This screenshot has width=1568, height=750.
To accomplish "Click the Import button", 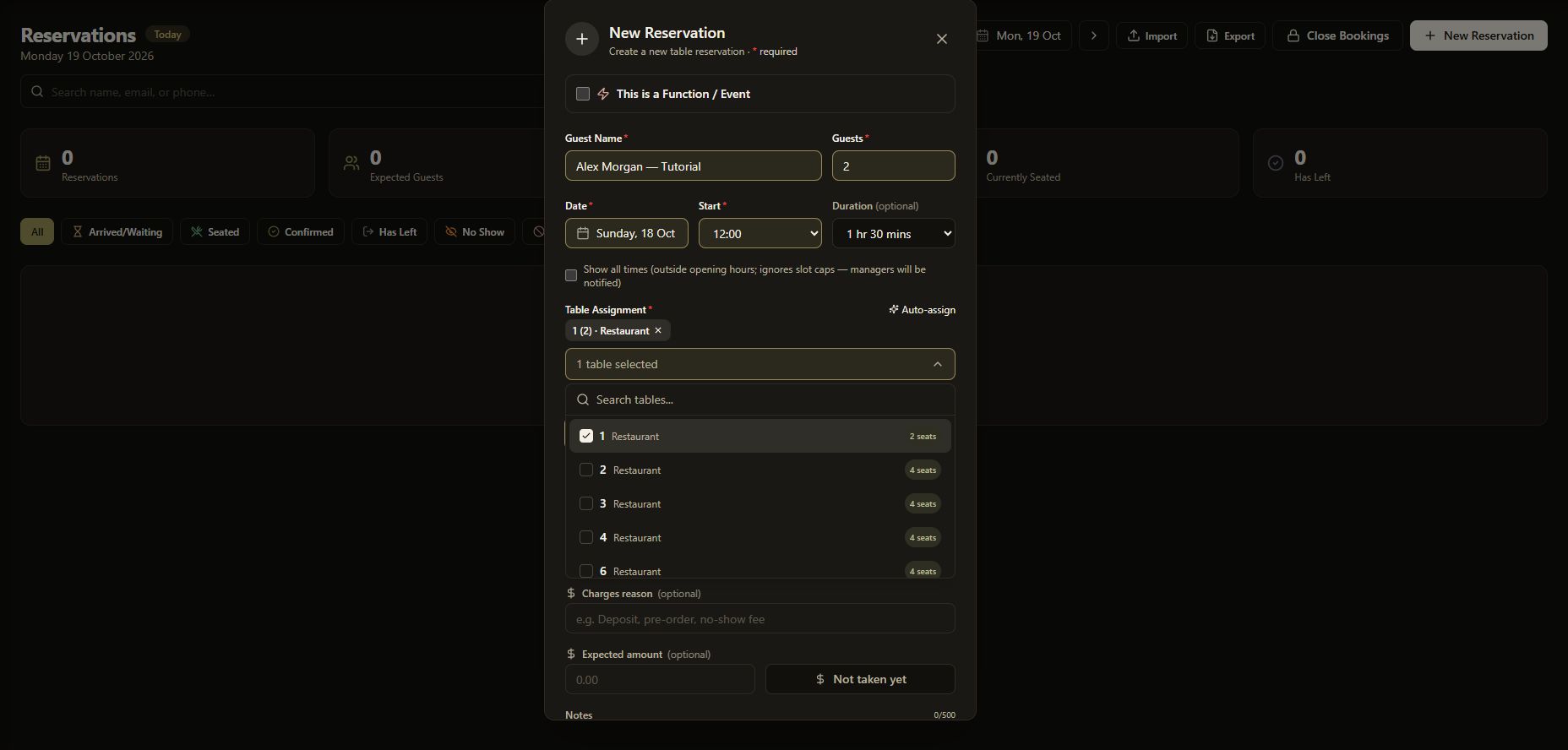I will (1152, 35).
